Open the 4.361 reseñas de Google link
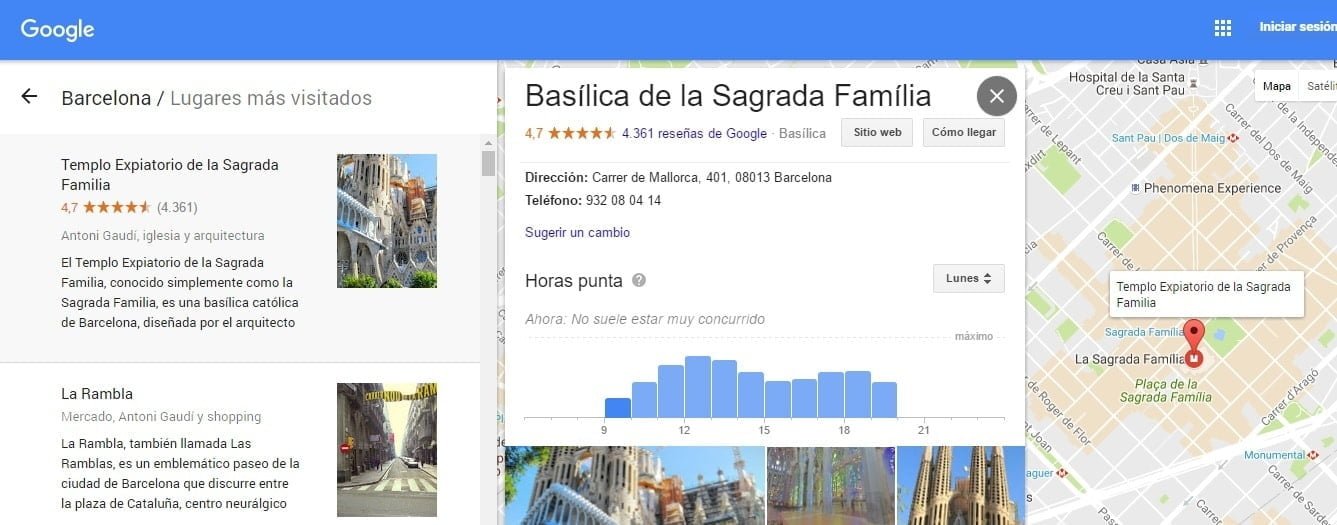 (694, 133)
